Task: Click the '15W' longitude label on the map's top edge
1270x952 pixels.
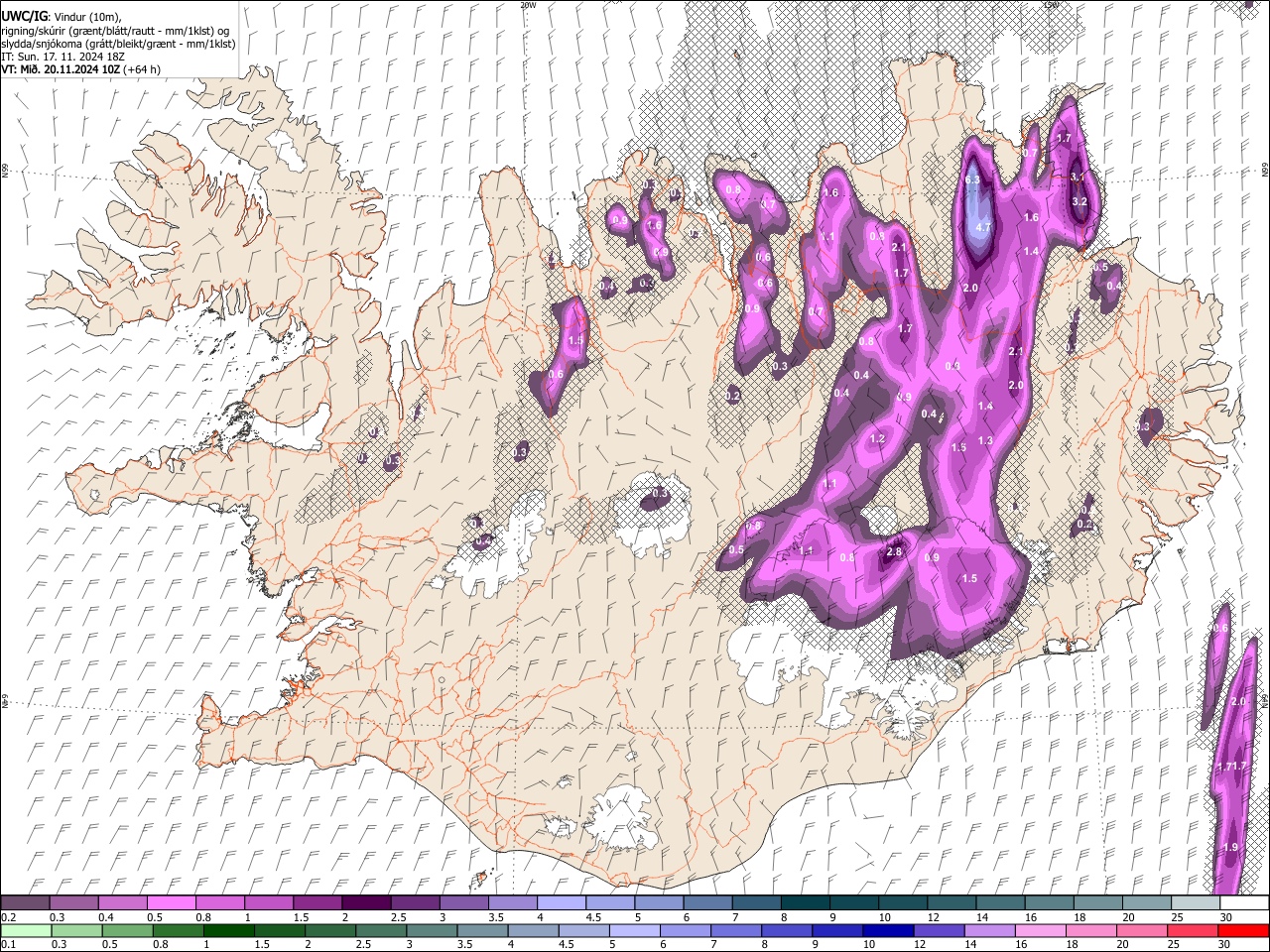Action: point(1051,4)
